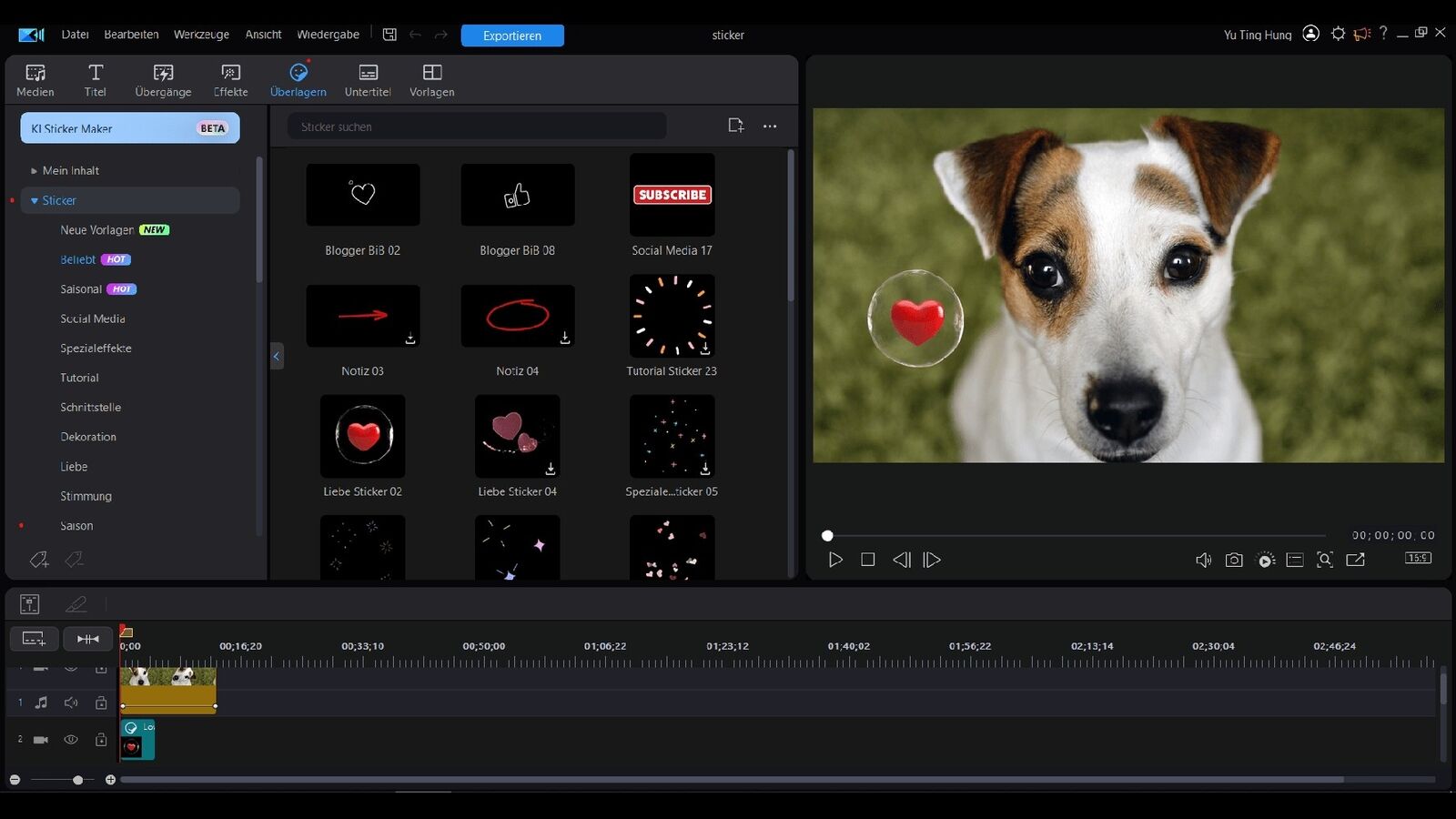Viewport: 1456px width, 819px height.
Task: Undo the last action arrow
Action: tap(415, 35)
